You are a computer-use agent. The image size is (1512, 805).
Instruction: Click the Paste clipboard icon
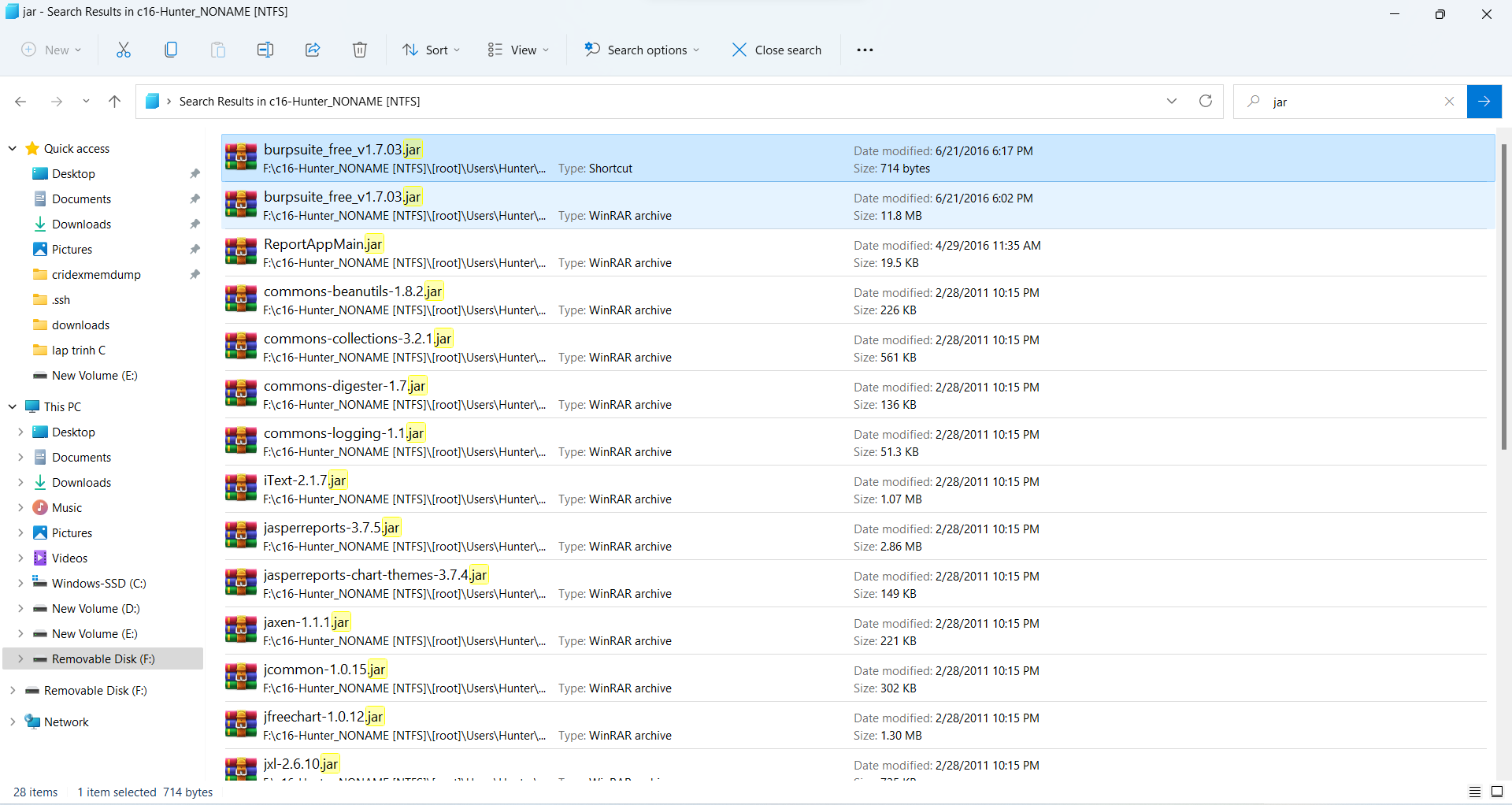[x=218, y=50]
